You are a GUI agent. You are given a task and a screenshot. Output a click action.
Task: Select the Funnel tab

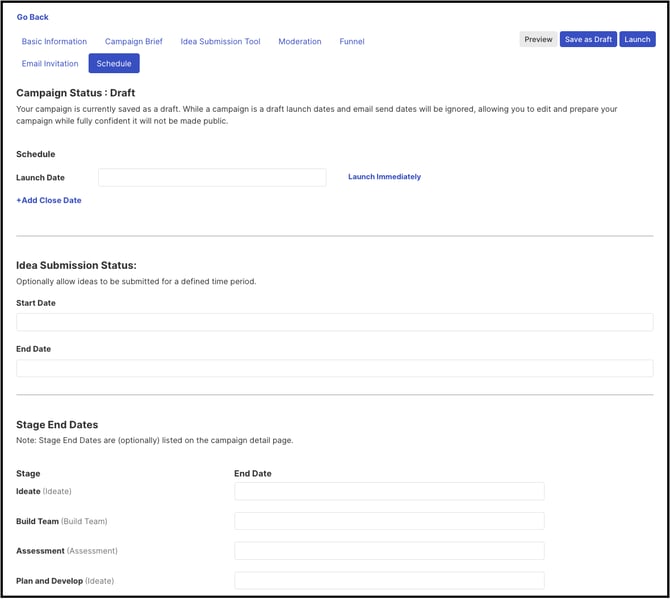point(352,41)
